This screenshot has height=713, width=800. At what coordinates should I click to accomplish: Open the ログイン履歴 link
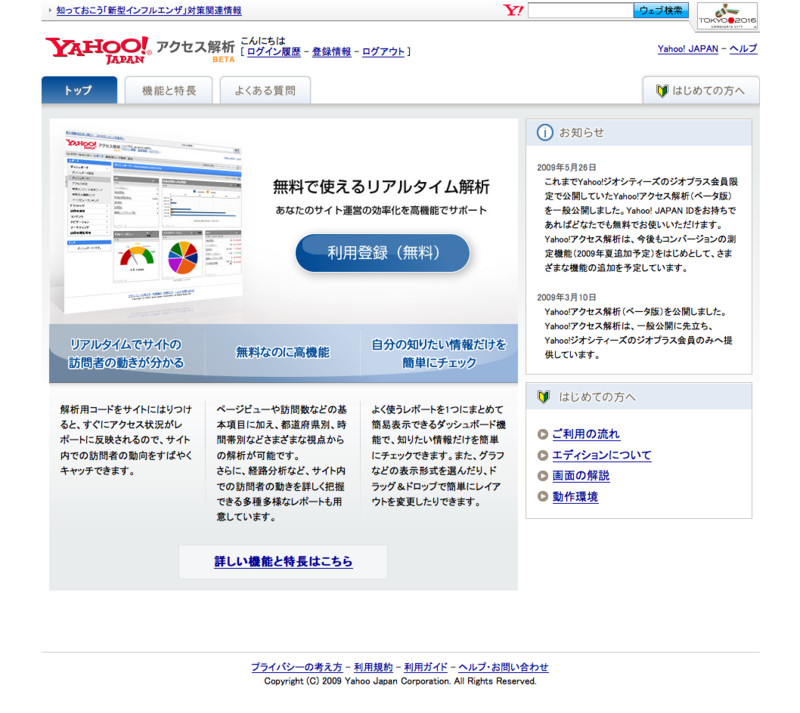(274, 52)
